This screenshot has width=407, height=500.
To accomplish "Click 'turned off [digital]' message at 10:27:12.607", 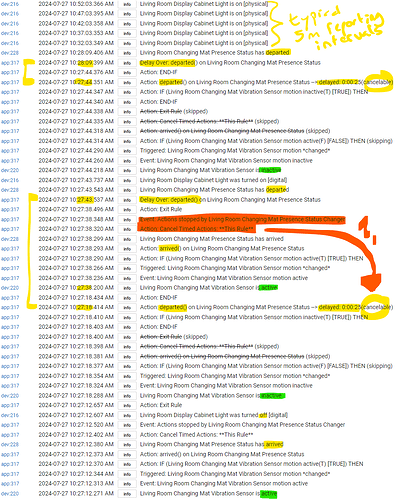I will click(214, 415).
